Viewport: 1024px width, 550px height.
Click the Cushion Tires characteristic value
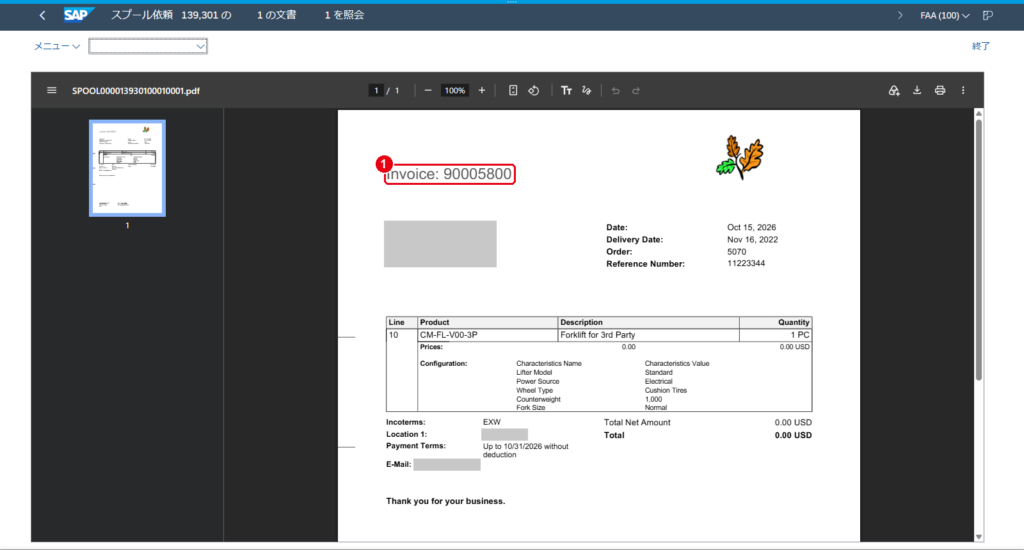[665, 390]
